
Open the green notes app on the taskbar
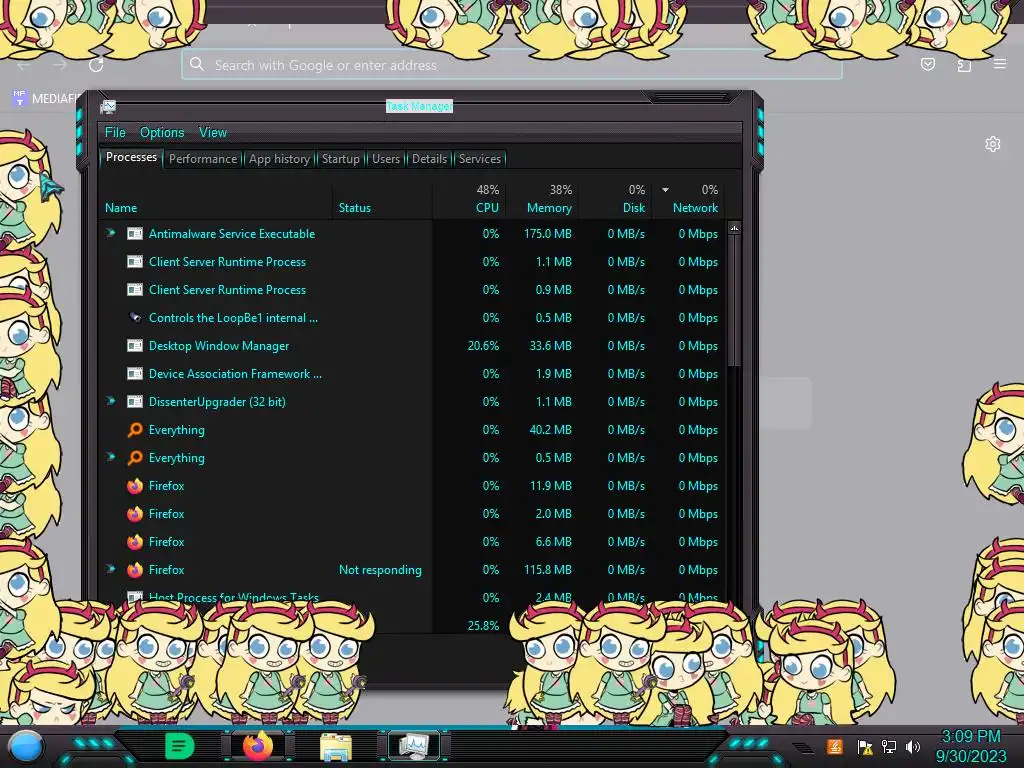(180, 746)
